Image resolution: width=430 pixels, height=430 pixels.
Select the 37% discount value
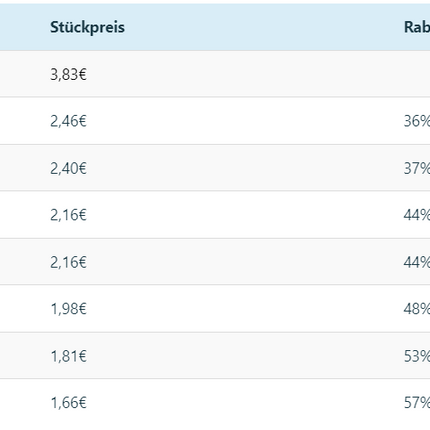[417, 168]
